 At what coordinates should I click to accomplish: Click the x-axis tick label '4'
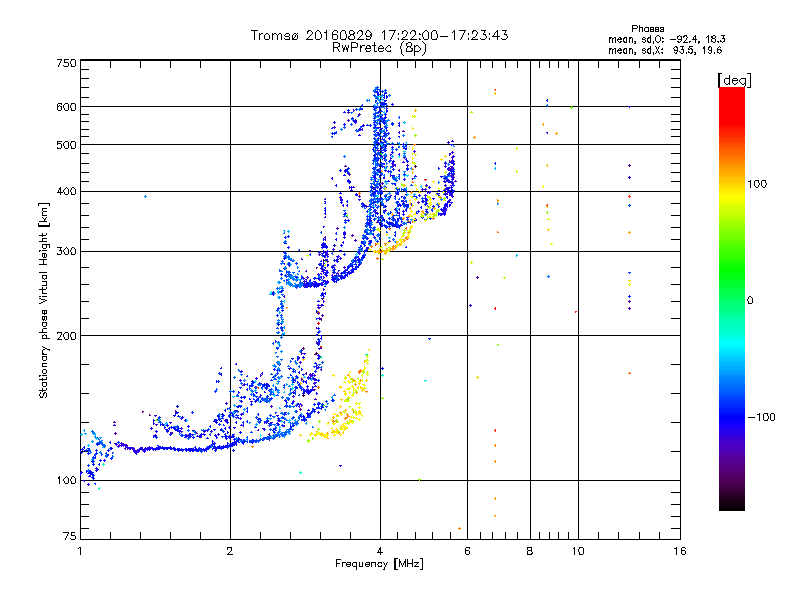(x=380, y=551)
